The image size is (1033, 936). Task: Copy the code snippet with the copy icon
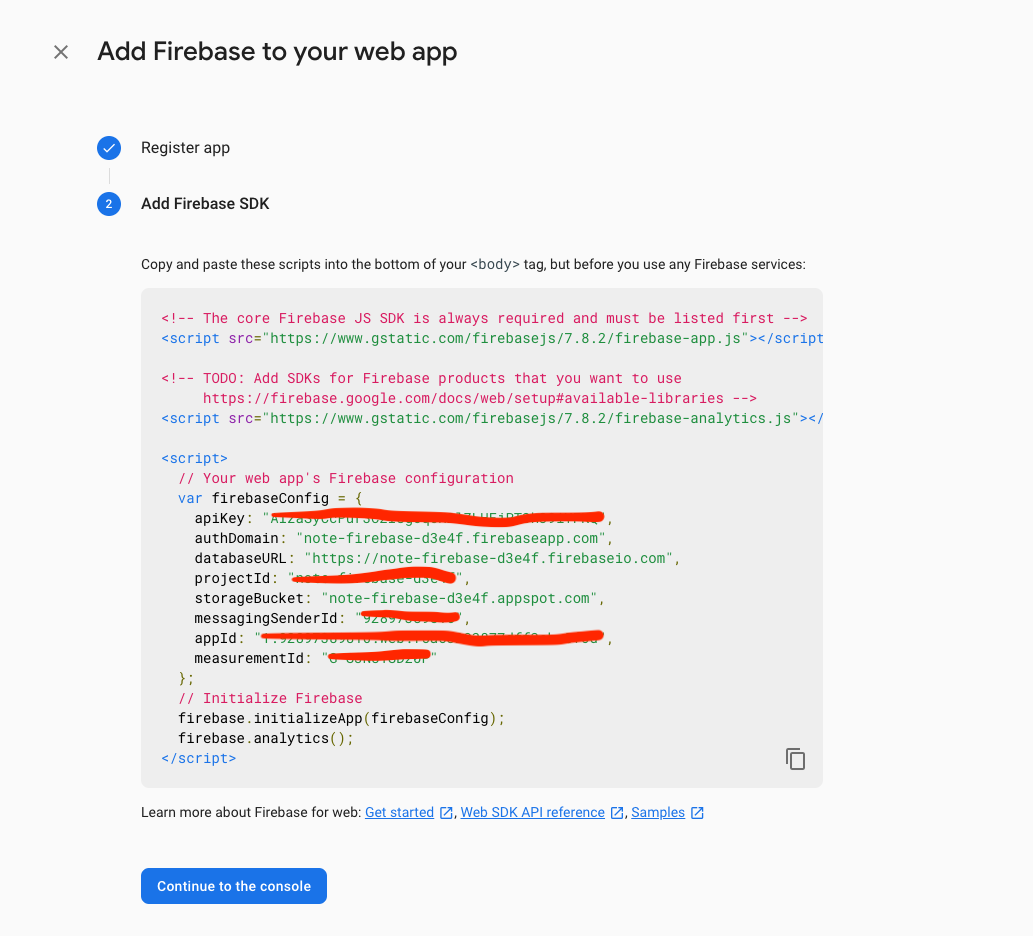coord(795,759)
